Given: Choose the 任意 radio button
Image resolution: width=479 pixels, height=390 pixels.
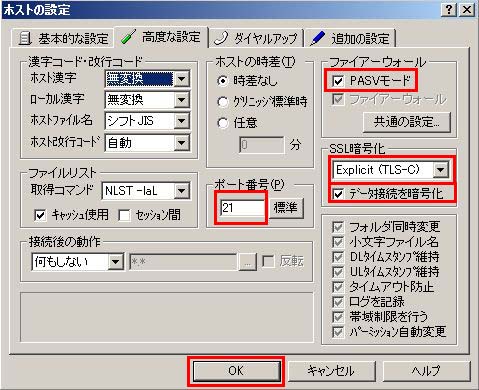Looking at the screenshot, I should [x=223, y=123].
